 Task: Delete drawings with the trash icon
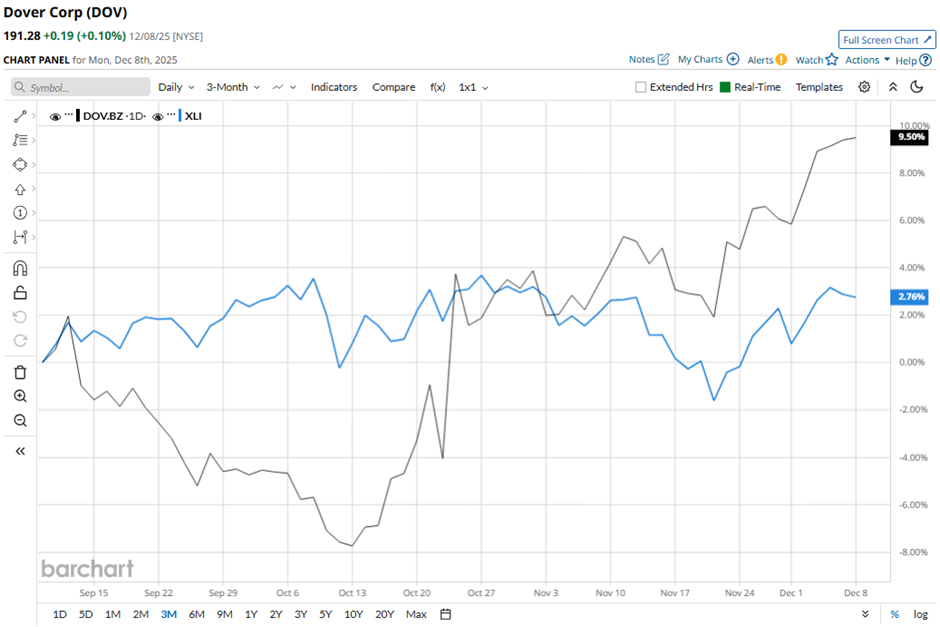tap(20, 372)
